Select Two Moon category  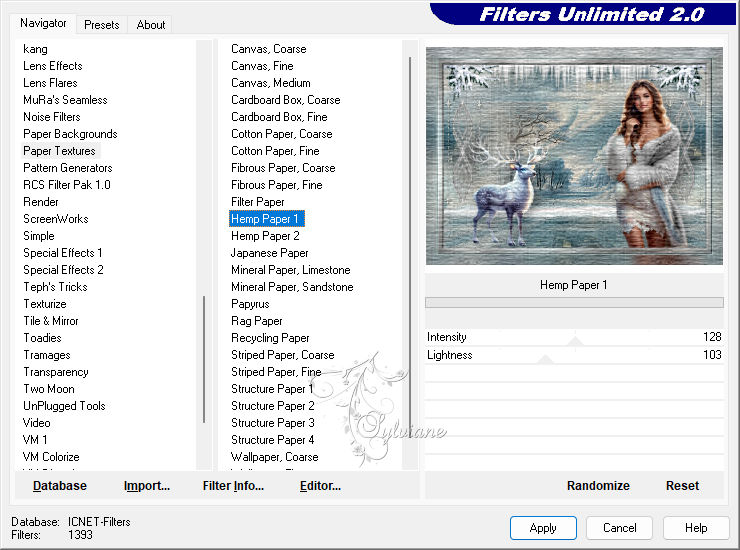(x=49, y=389)
